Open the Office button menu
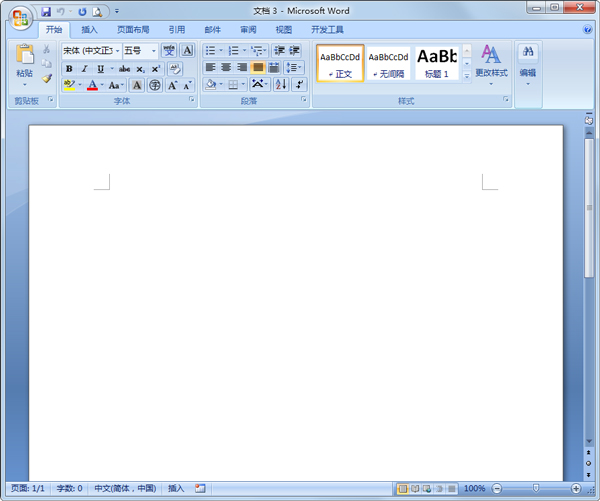Screen dimensions: 600x501 tap(20, 17)
